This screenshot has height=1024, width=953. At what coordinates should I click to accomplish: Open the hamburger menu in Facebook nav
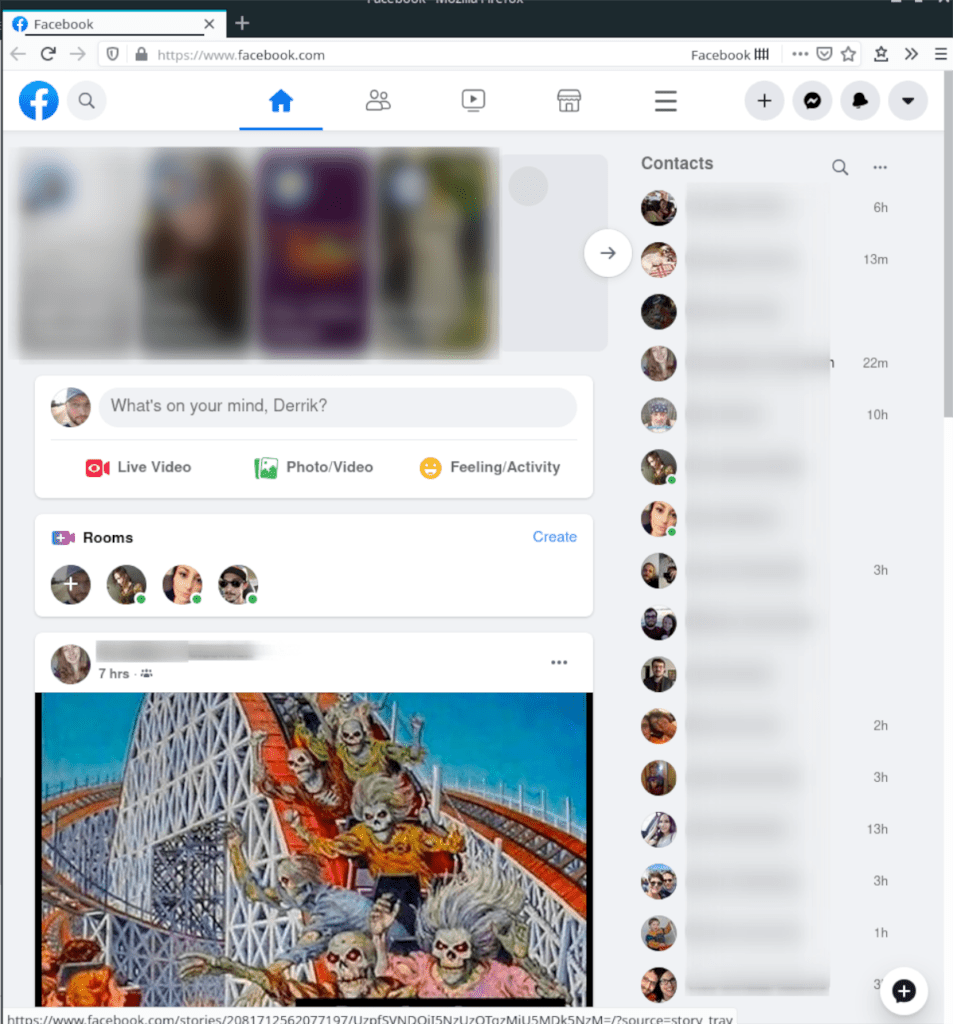tap(665, 101)
